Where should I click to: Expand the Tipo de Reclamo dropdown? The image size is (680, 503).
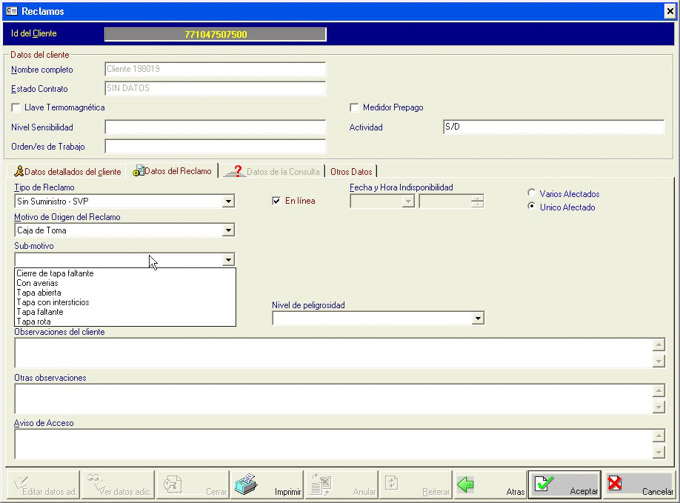click(x=228, y=202)
